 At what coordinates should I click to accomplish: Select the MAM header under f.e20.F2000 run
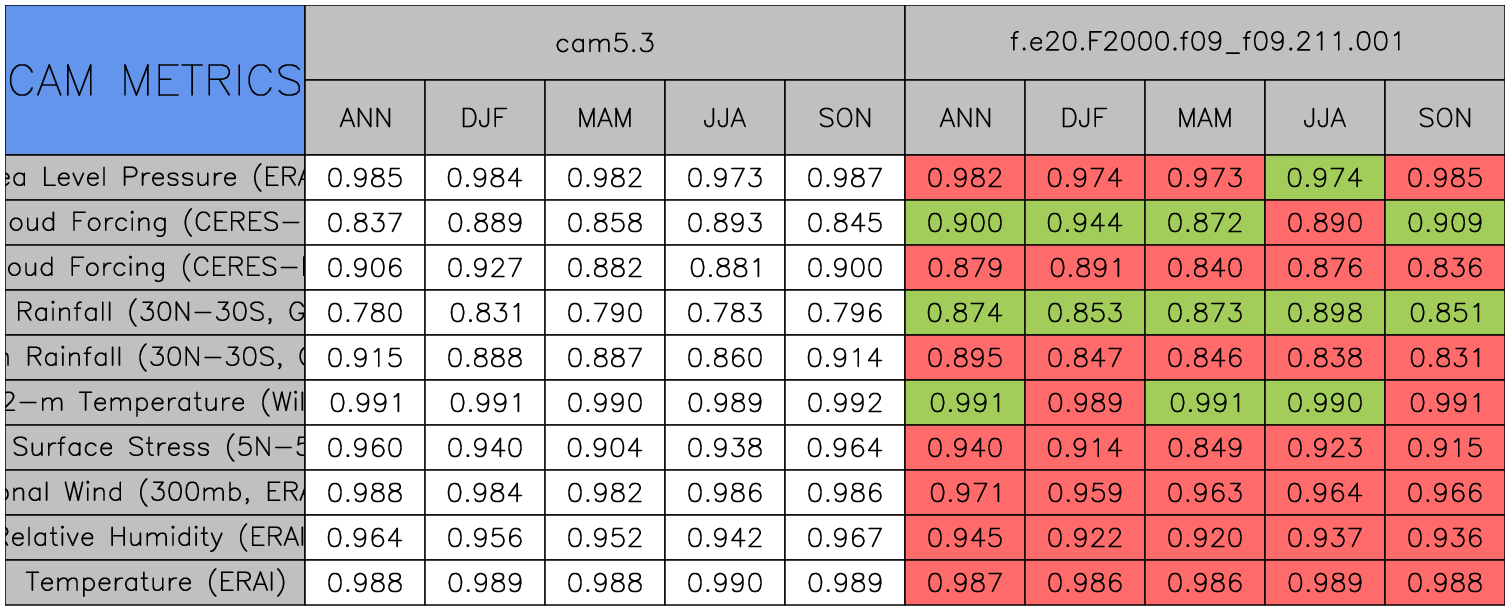1205,118
